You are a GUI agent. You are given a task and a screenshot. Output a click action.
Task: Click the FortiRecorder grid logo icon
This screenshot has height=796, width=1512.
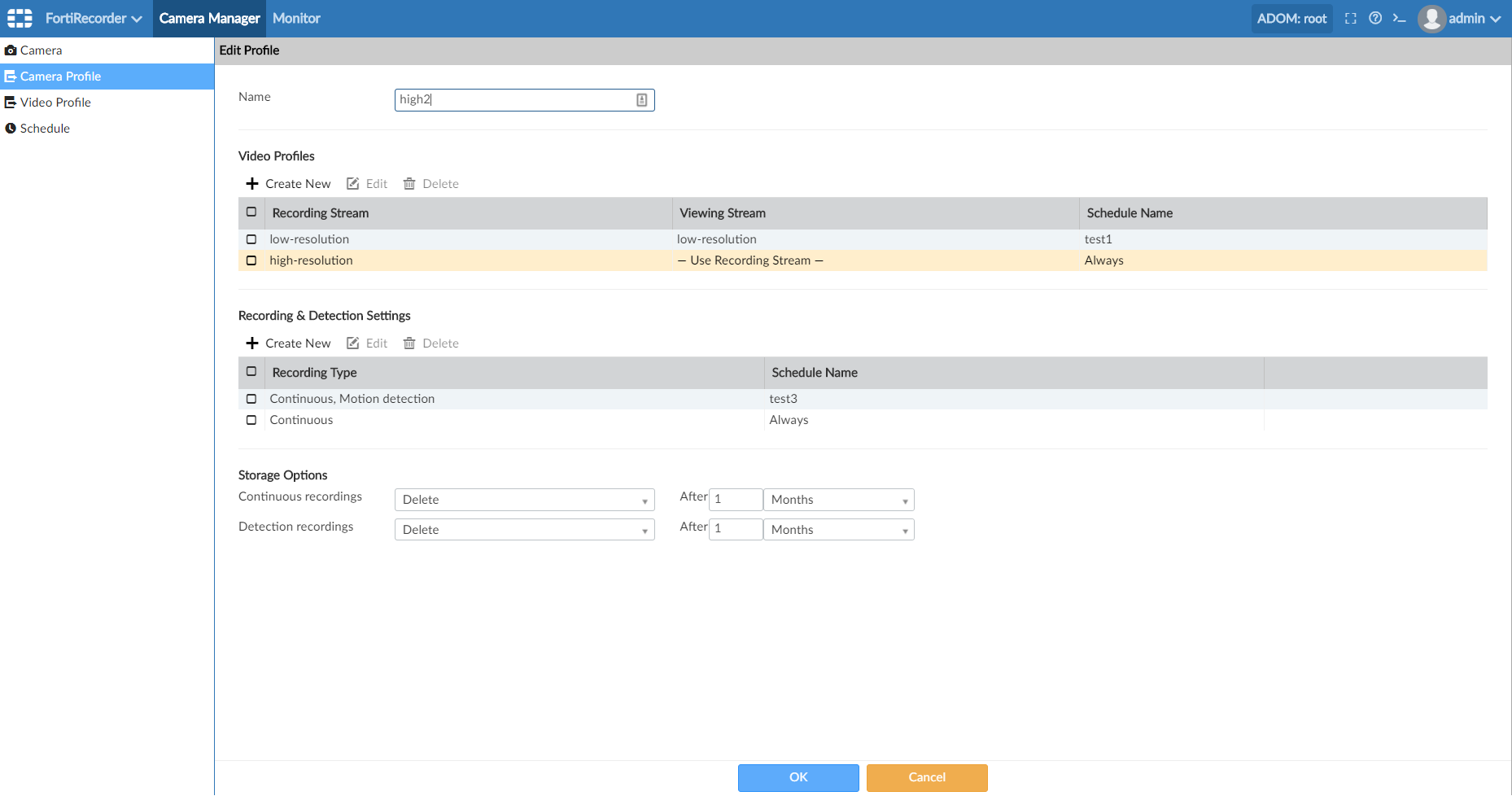pos(20,18)
